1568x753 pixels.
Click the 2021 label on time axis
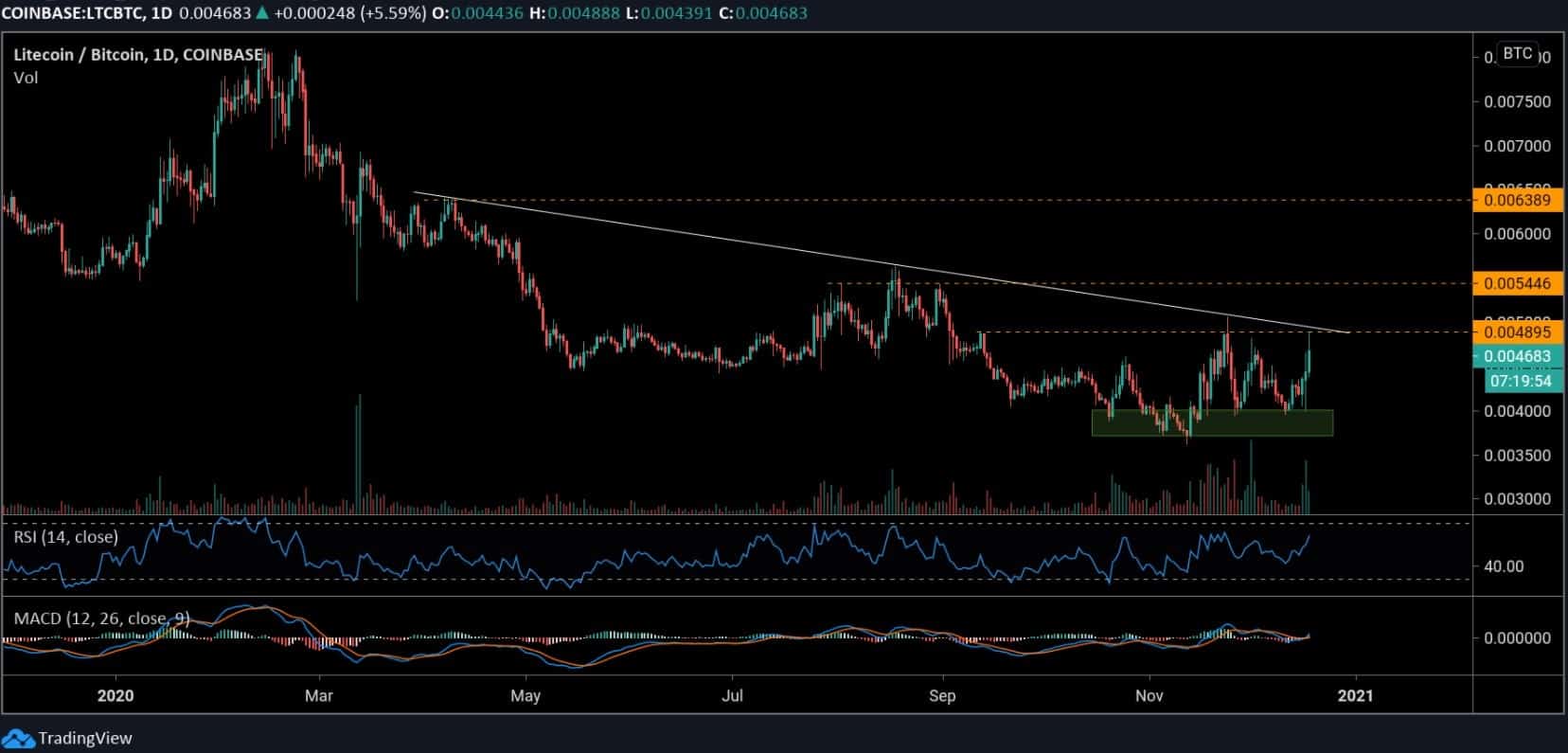click(1356, 695)
